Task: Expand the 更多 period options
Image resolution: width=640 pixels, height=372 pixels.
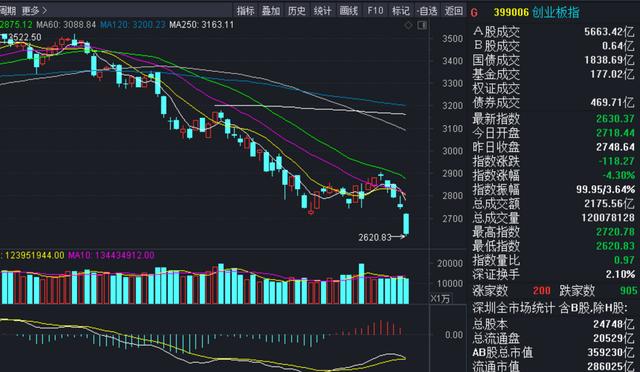Action: (x=34, y=11)
